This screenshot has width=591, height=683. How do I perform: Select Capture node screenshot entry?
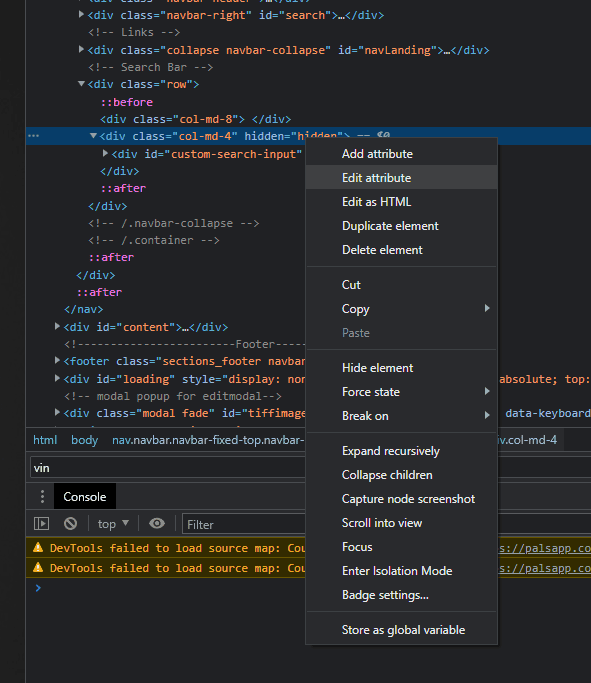tap(401, 499)
